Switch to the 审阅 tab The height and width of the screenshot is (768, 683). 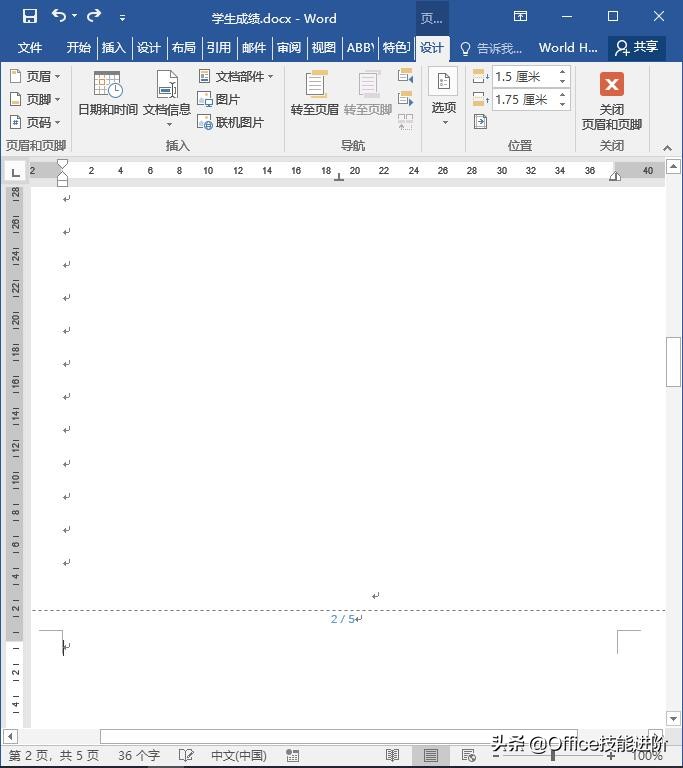[x=289, y=48]
